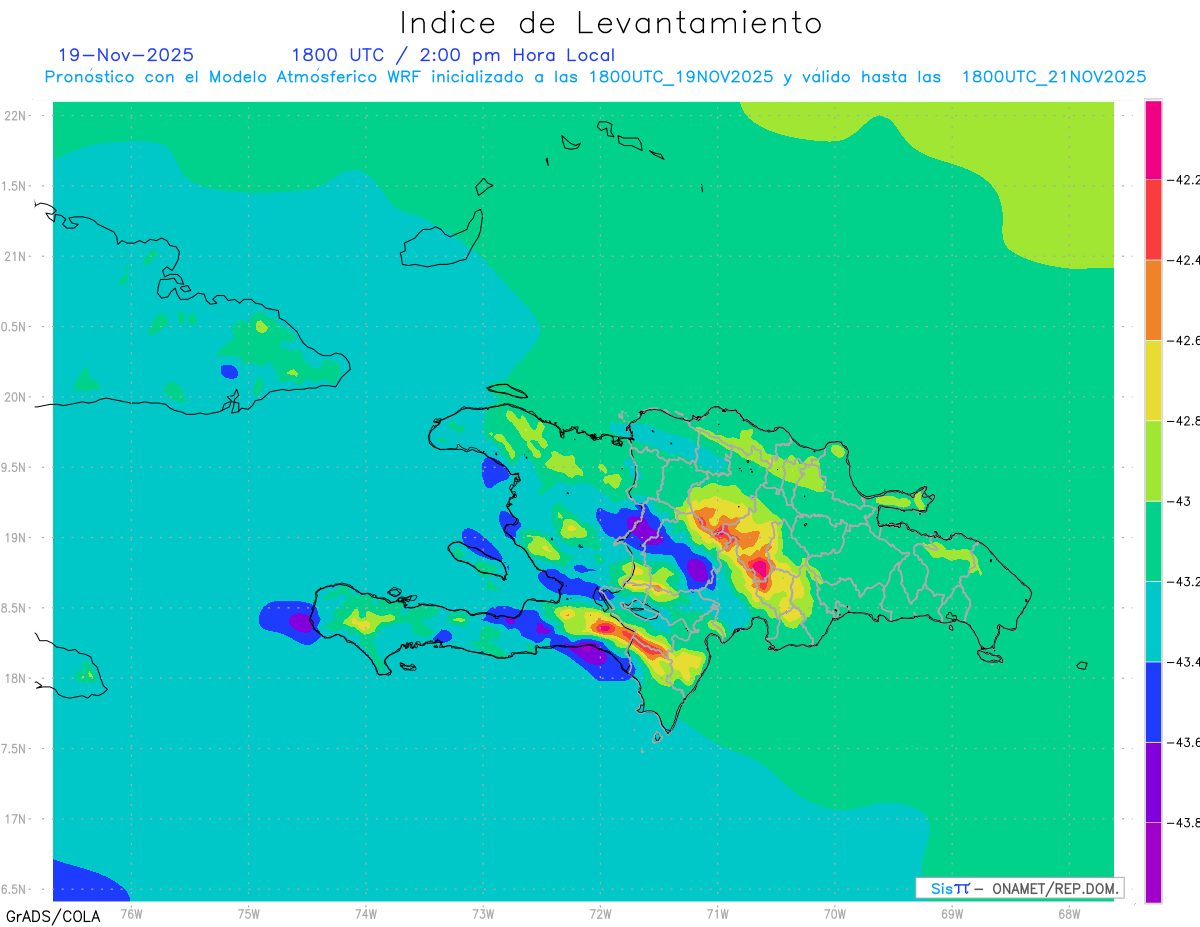Click the "74W" longitude label
This screenshot has height=927, width=1200.
[365, 912]
